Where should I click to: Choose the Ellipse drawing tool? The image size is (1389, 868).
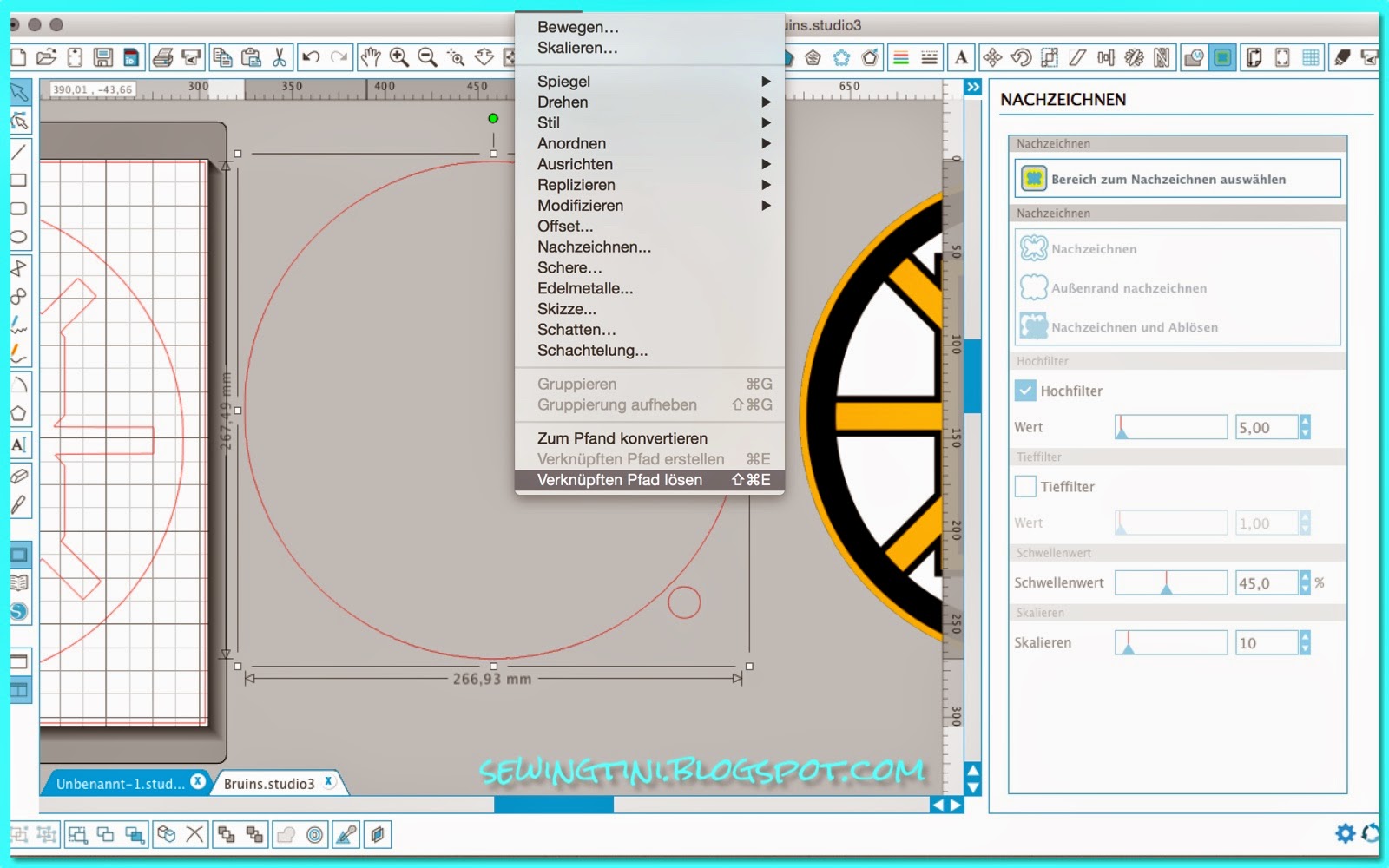[19, 237]
